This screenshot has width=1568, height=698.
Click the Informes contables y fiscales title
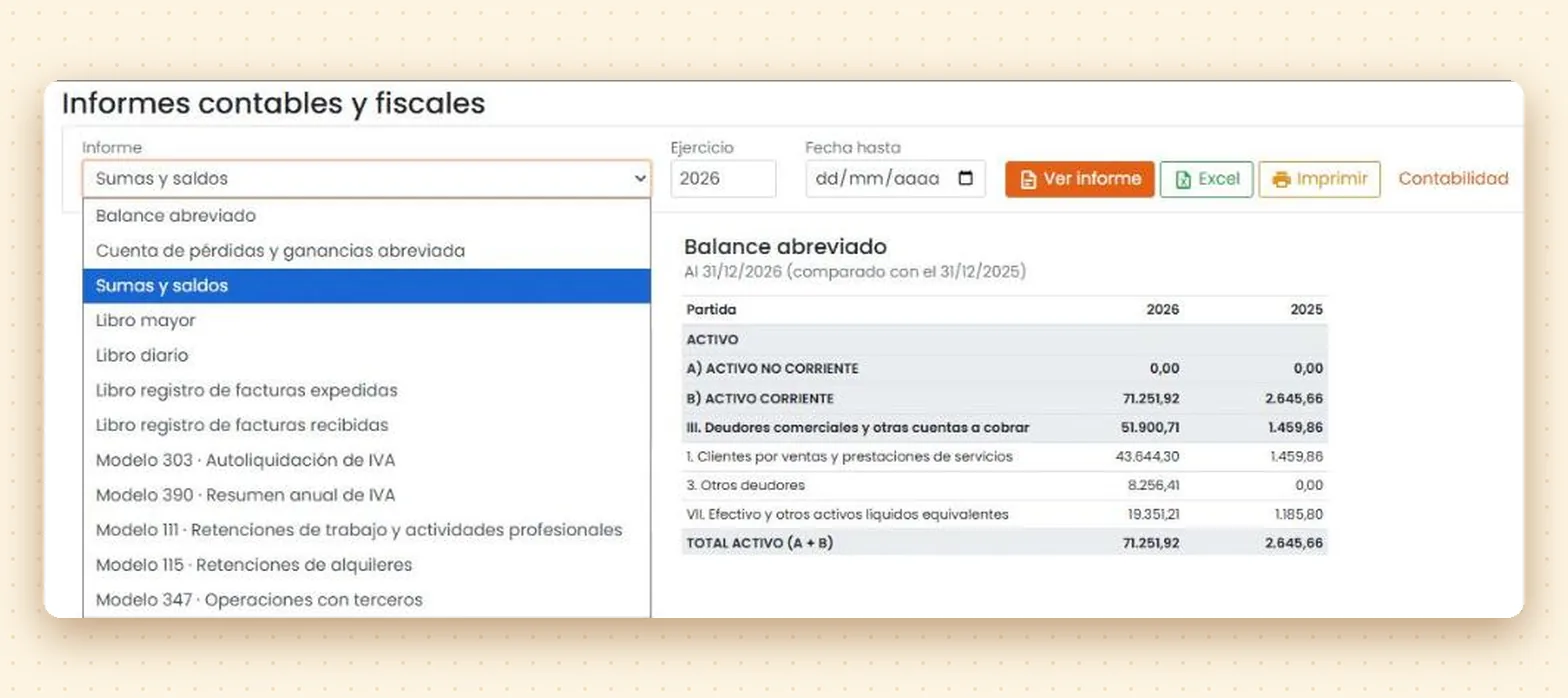(x=274, y=104)
